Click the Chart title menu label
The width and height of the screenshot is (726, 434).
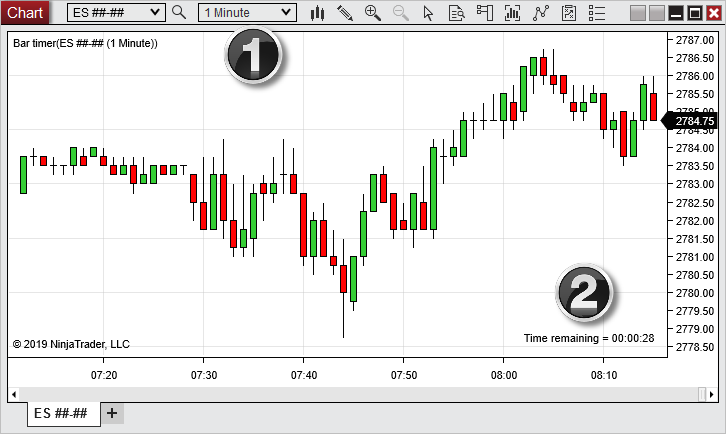[x=25, y=12]
